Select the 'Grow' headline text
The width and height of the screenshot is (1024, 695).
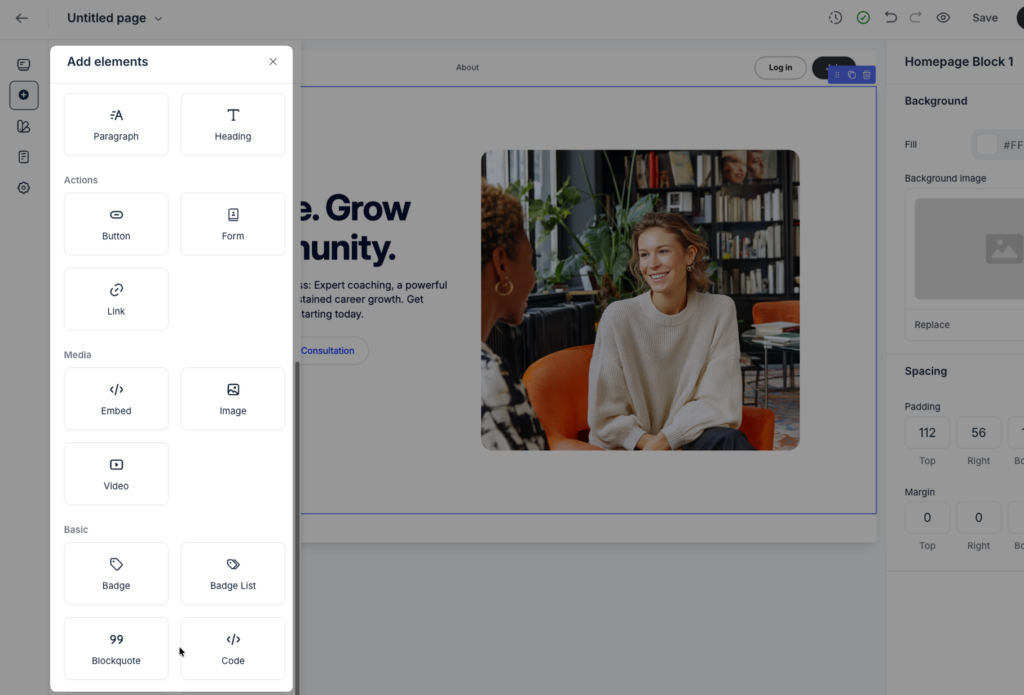coord(368,209)
